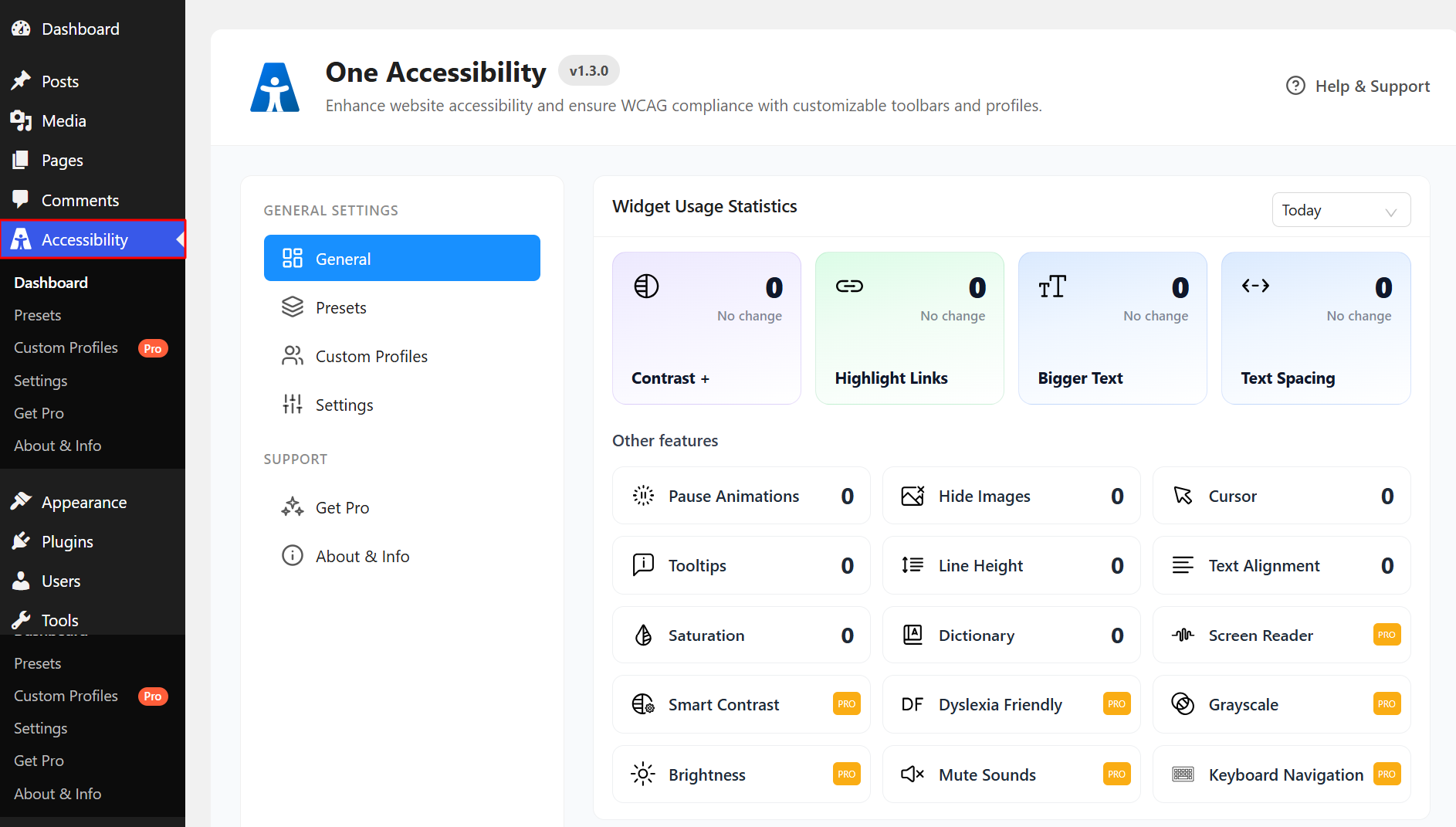The width and height of the screenshot is (1456, 827).
Task: Click the PRO badge on Grayscale
Action: [x=1387, y=703]
